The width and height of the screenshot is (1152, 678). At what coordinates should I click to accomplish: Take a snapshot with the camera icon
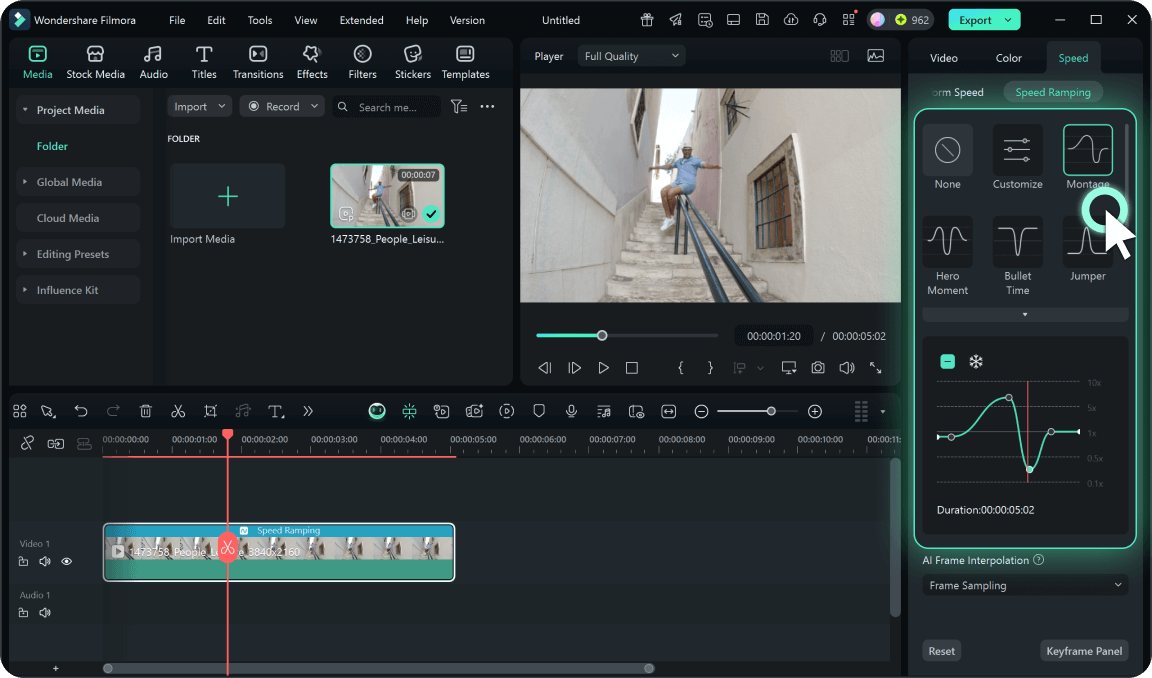click(x=818, y=367)
